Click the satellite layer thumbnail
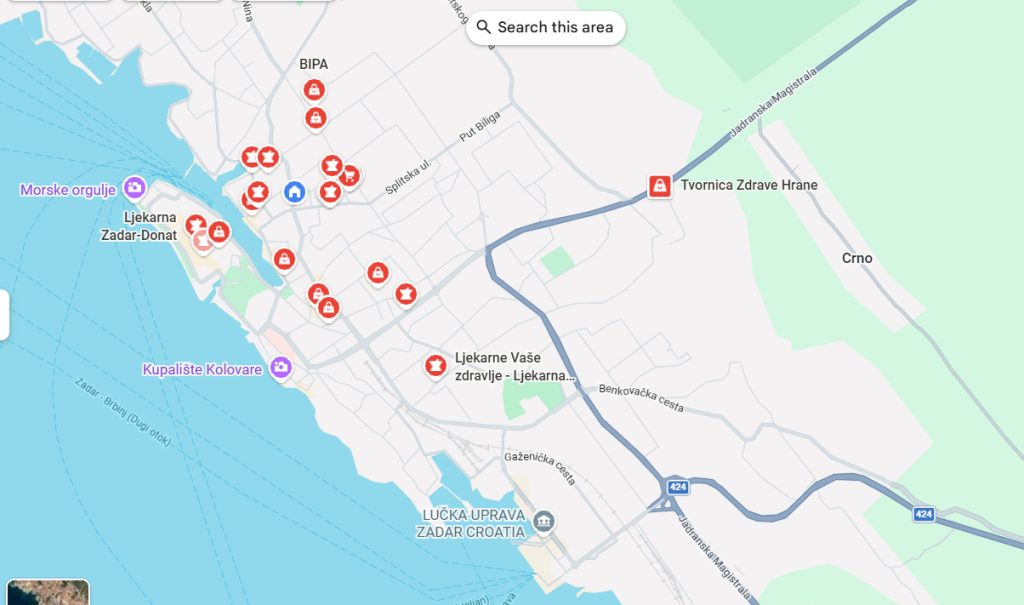The width and height of the screenshot is (1024, 605). [x=48, y=592]
